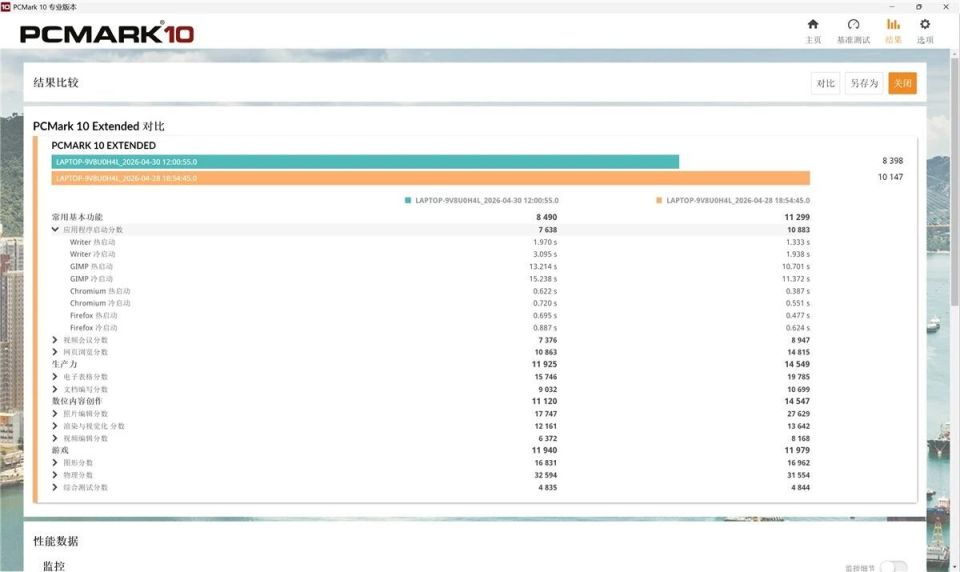Select the 'Chromium 冷启动' row
This screenshot has width=960, height=572.
coord(430,303)
